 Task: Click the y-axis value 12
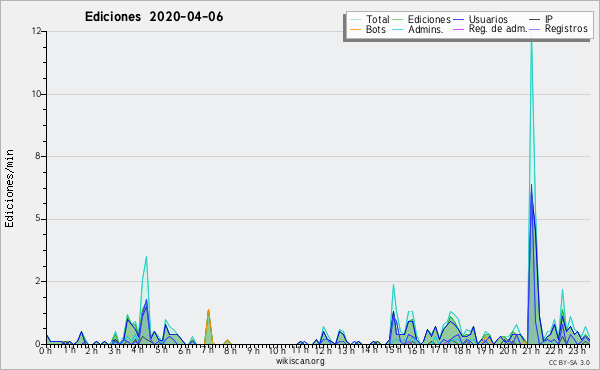click(36, 31)
